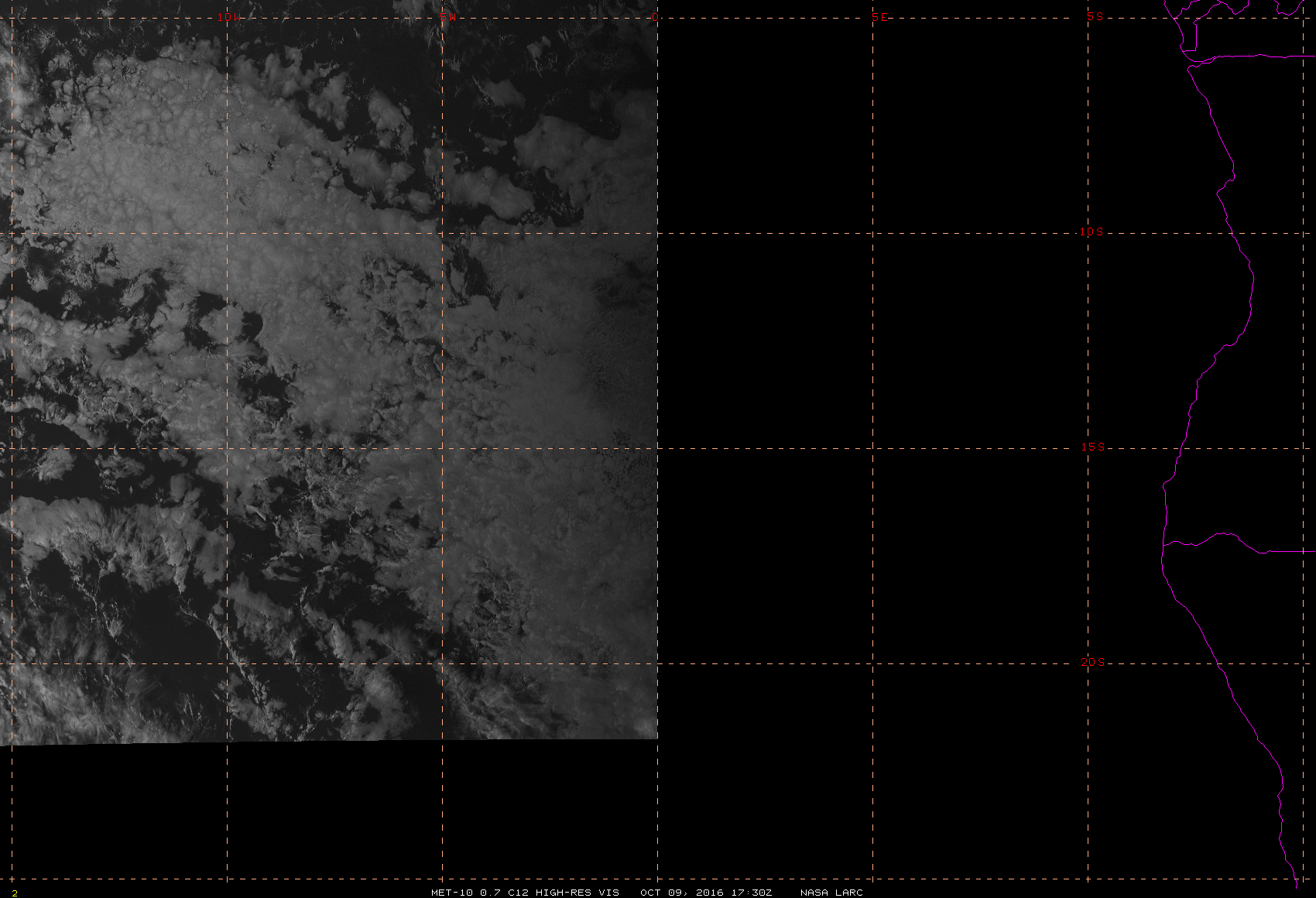The height and width of the screenshot is (898, 1316).
Task: Click the 10S latitude label
Action: pos(1092,231)
